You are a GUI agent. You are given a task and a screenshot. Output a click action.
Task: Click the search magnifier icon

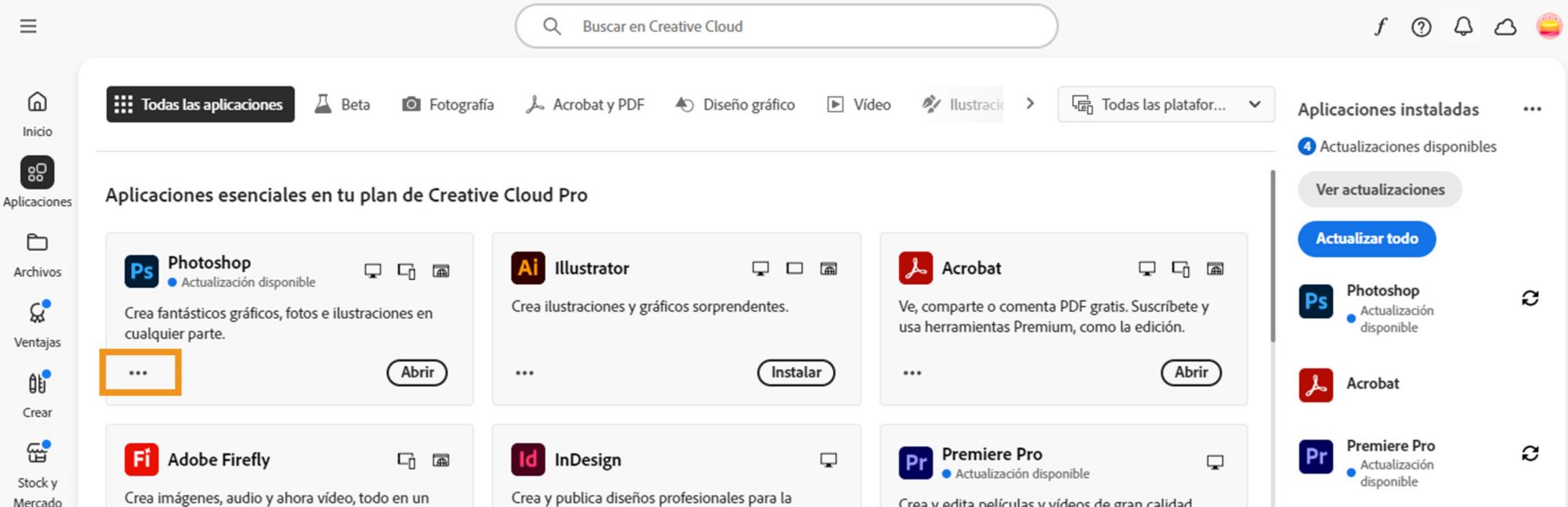click(552, 26)
